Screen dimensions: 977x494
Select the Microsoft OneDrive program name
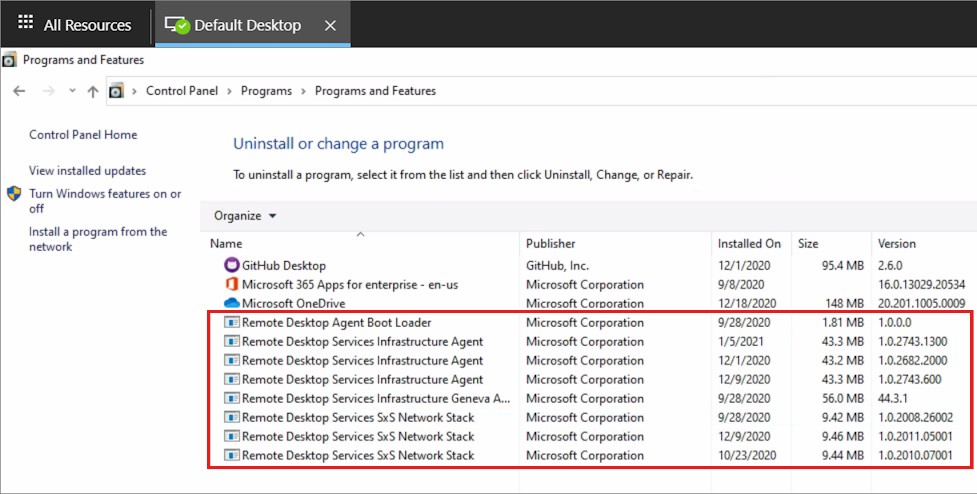(x=293, y=304)
